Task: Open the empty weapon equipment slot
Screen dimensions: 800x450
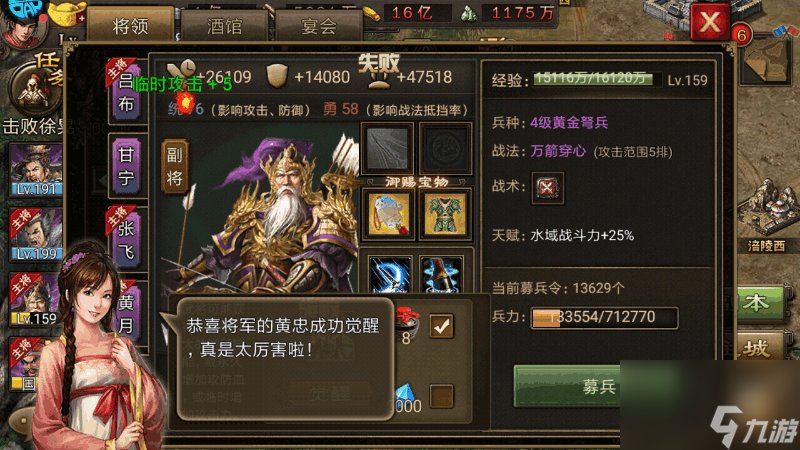Action: pos(387,148)
